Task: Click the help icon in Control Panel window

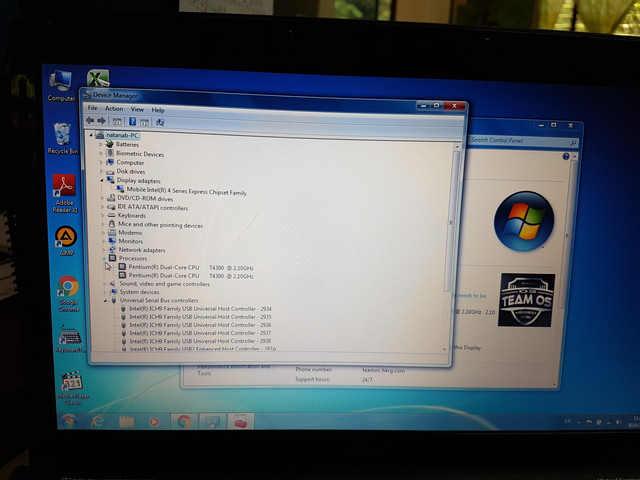Action: (566, 156)
